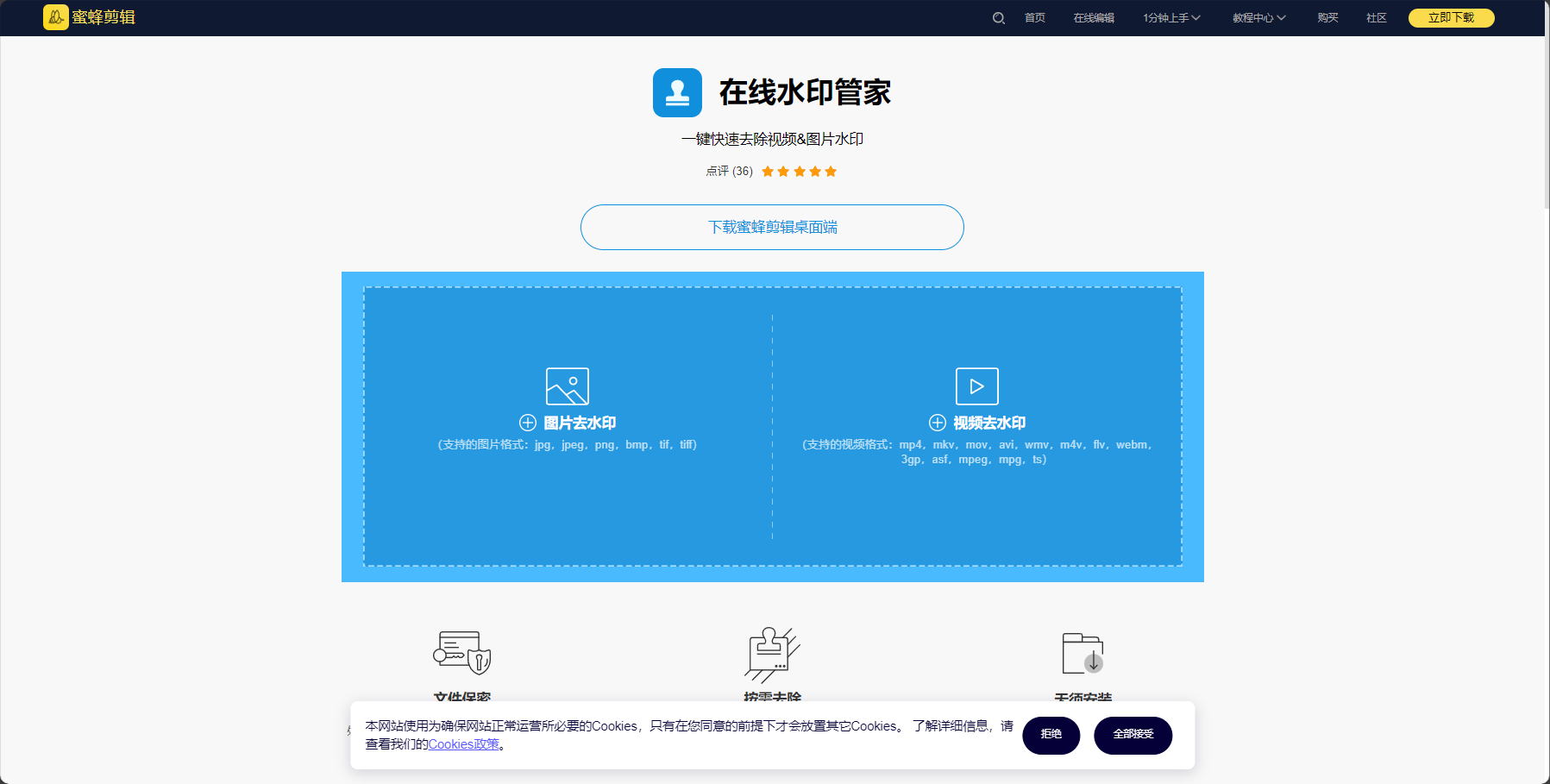Click the 在线水印管家 page title
The height and width of the screenshot is (784, 1550).
tap(805, 92)
